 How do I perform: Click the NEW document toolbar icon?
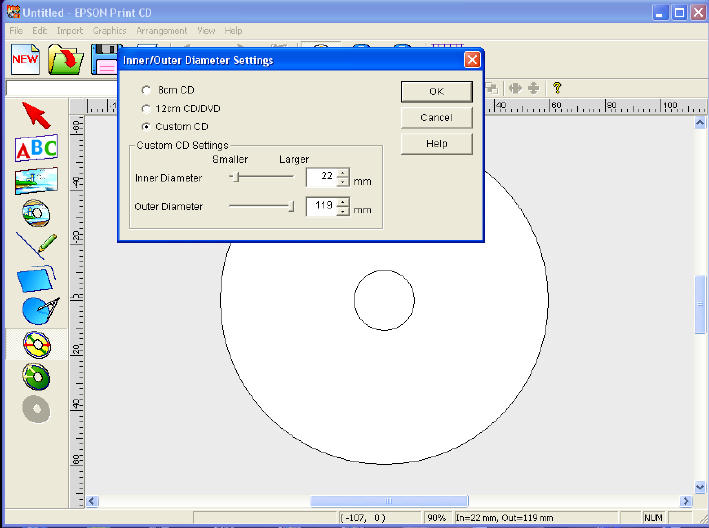pyautogui.click(x=25, y=59)
